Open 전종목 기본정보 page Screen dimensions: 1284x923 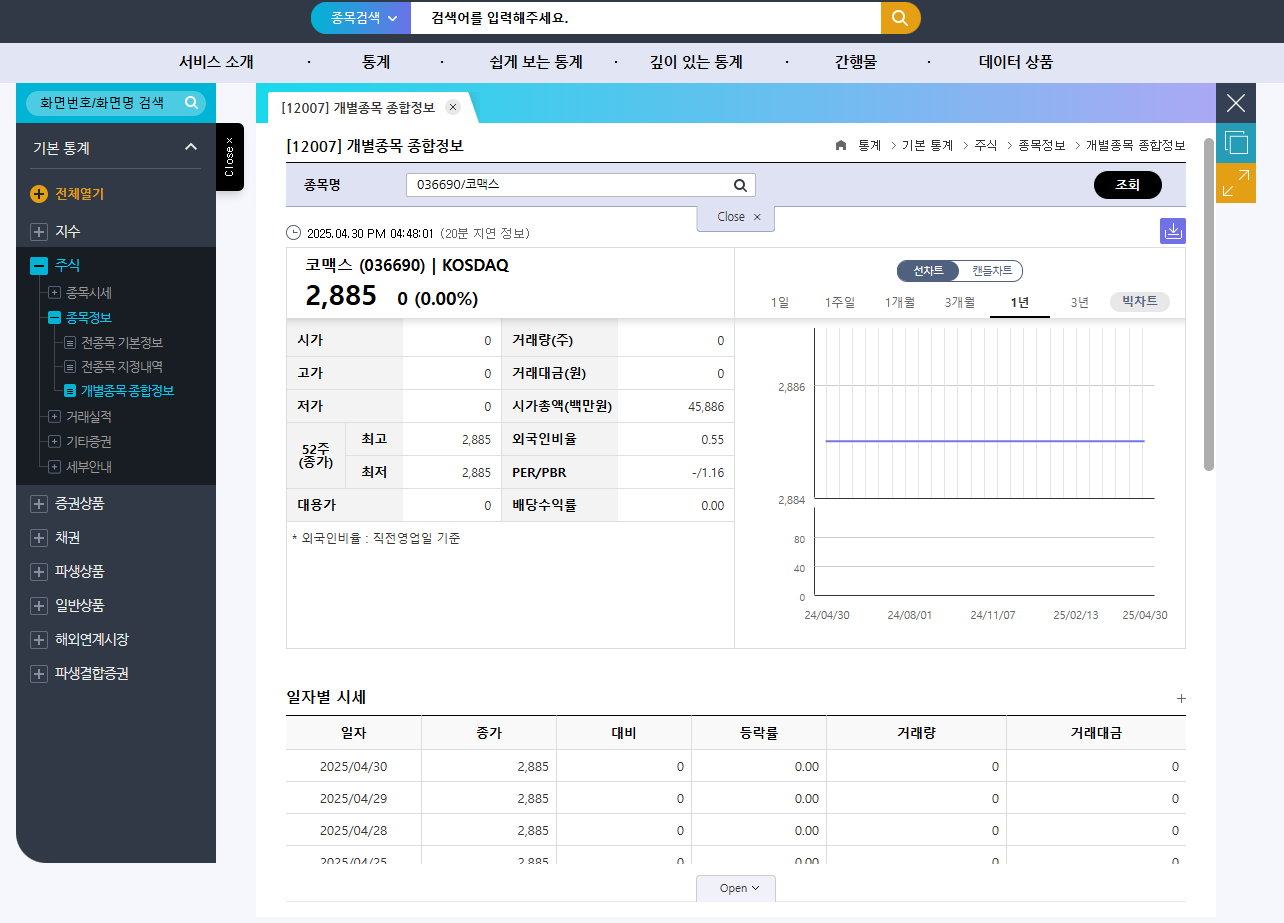pos(121,343)
